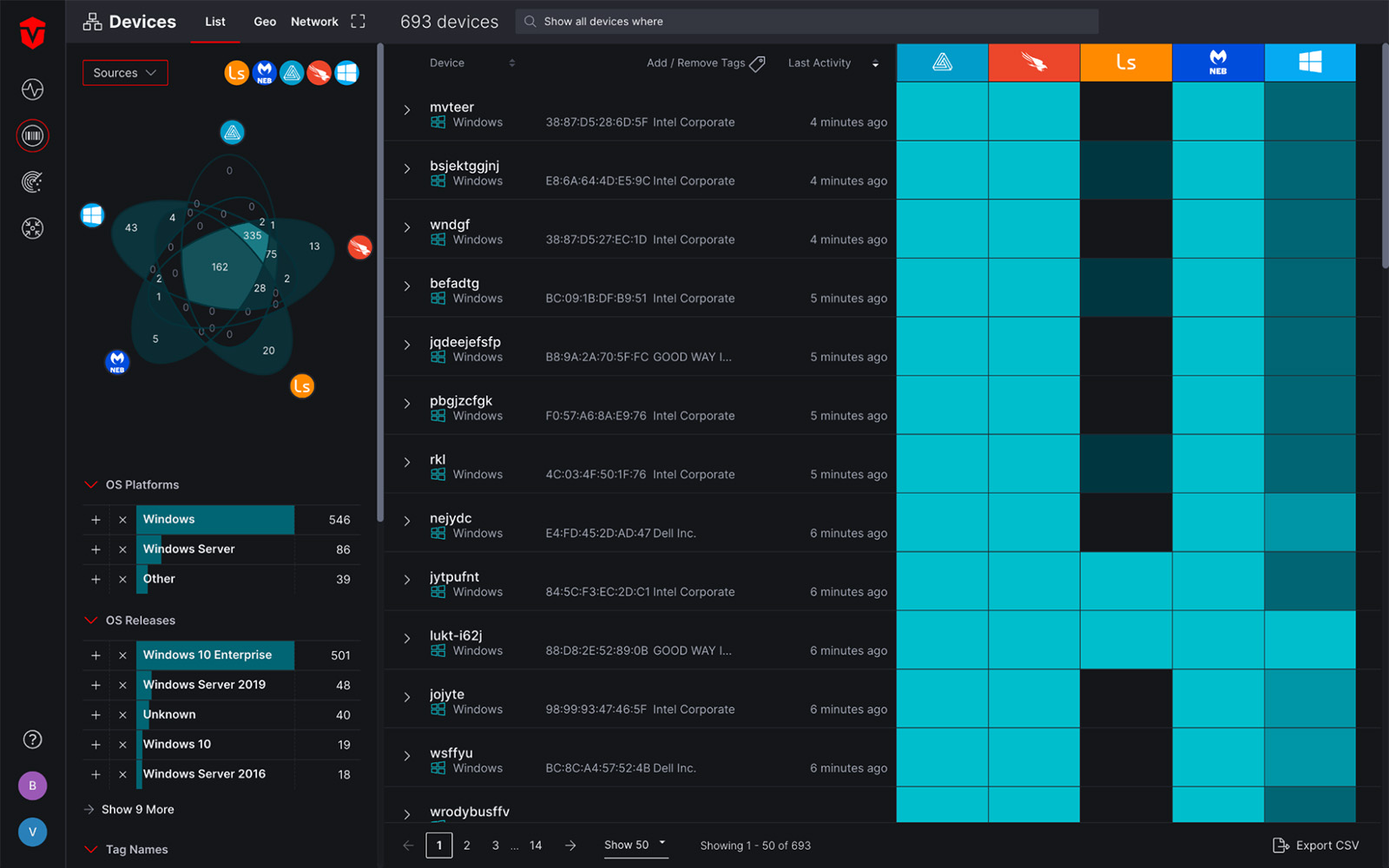Switch to the Geo tab
The height and width of the screenshot is (868, 1389).
[x=265, y=22]
